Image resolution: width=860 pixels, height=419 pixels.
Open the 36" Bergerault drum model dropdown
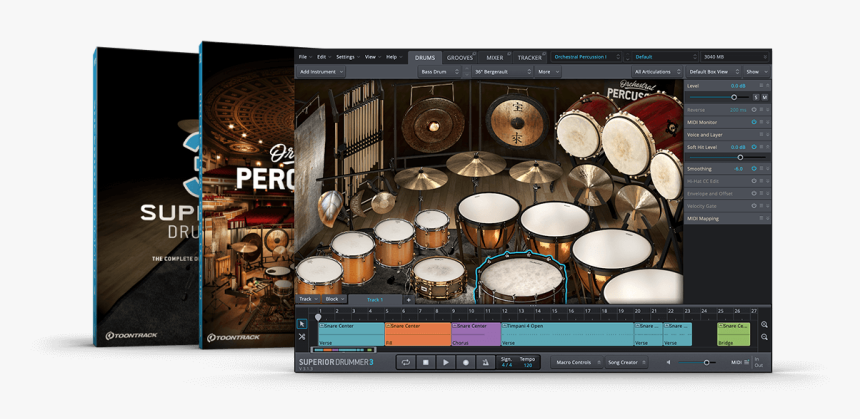click(502, 72)
